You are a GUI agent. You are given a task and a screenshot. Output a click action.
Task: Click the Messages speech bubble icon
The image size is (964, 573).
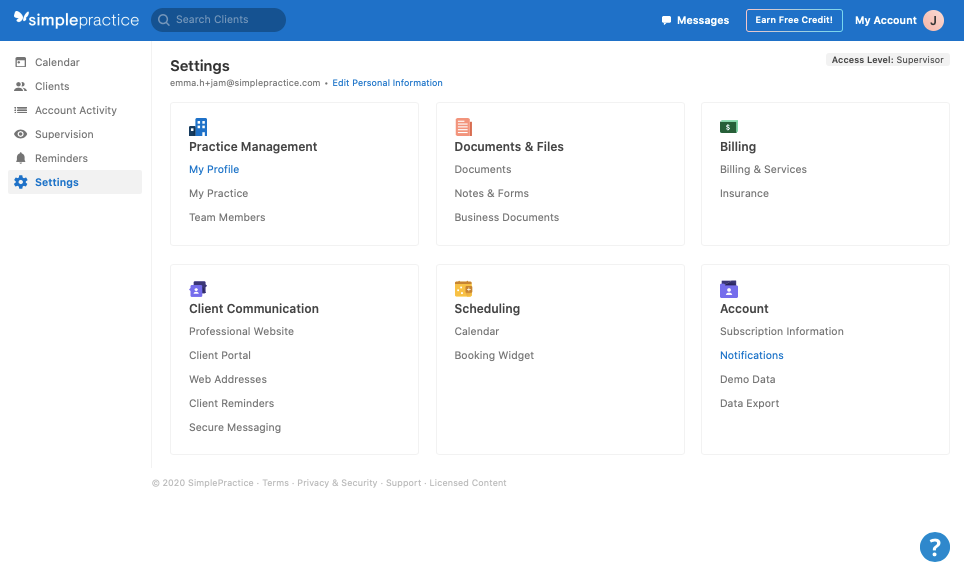coord(666,20)
